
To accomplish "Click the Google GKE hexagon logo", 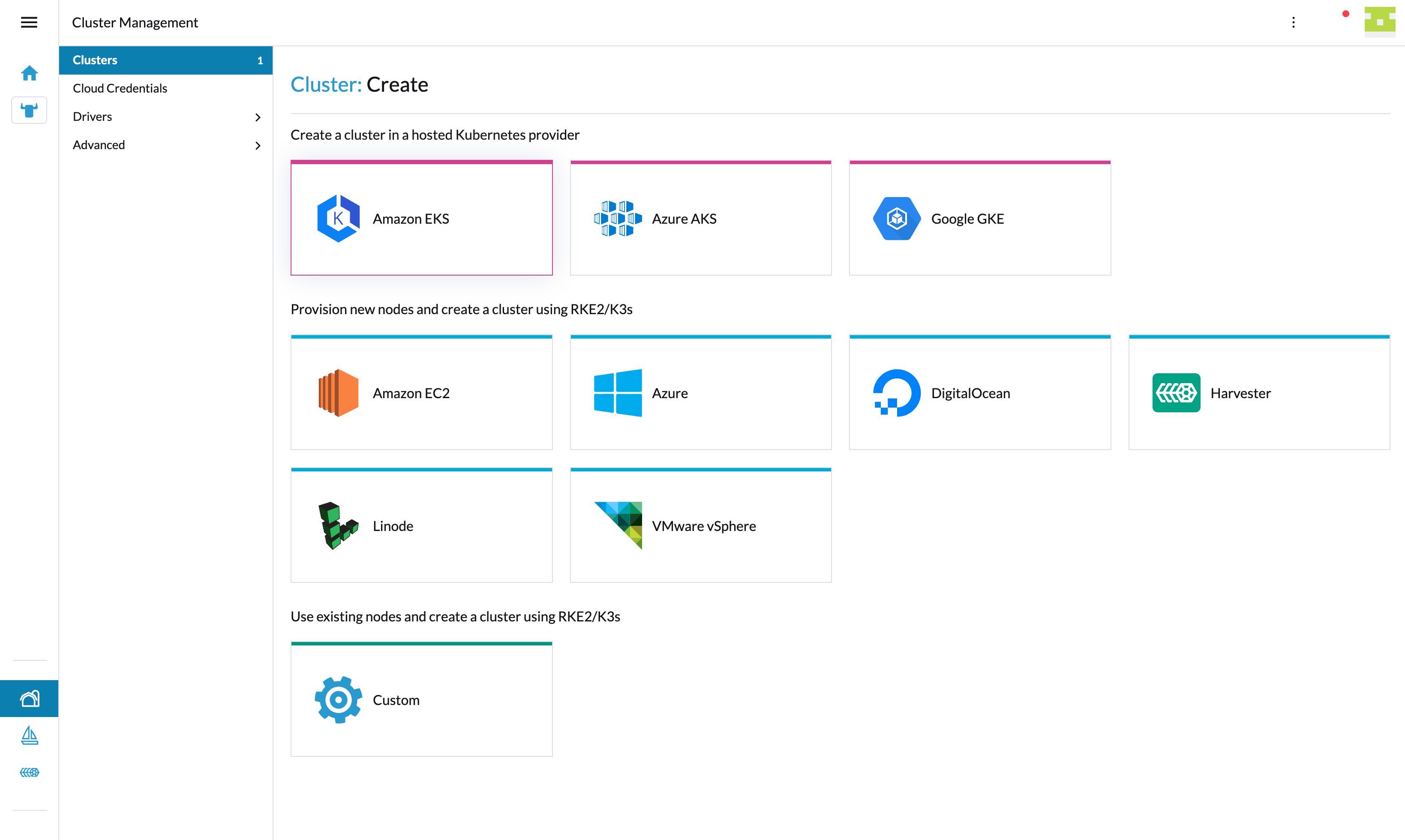I will tap(897, 219).
